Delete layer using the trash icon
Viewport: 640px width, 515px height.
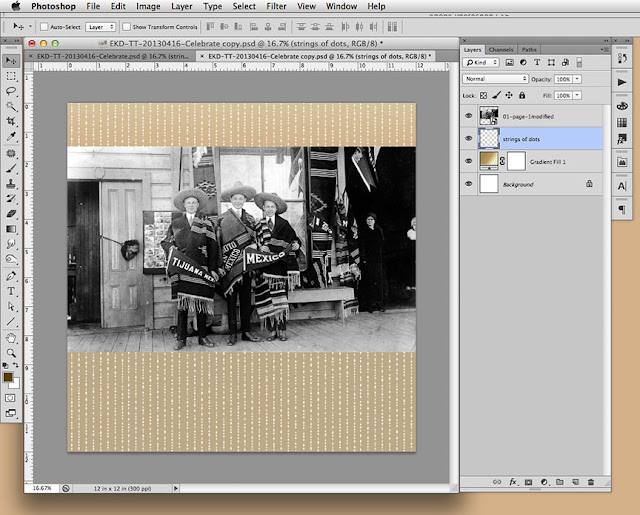click(x=591, y=482)
